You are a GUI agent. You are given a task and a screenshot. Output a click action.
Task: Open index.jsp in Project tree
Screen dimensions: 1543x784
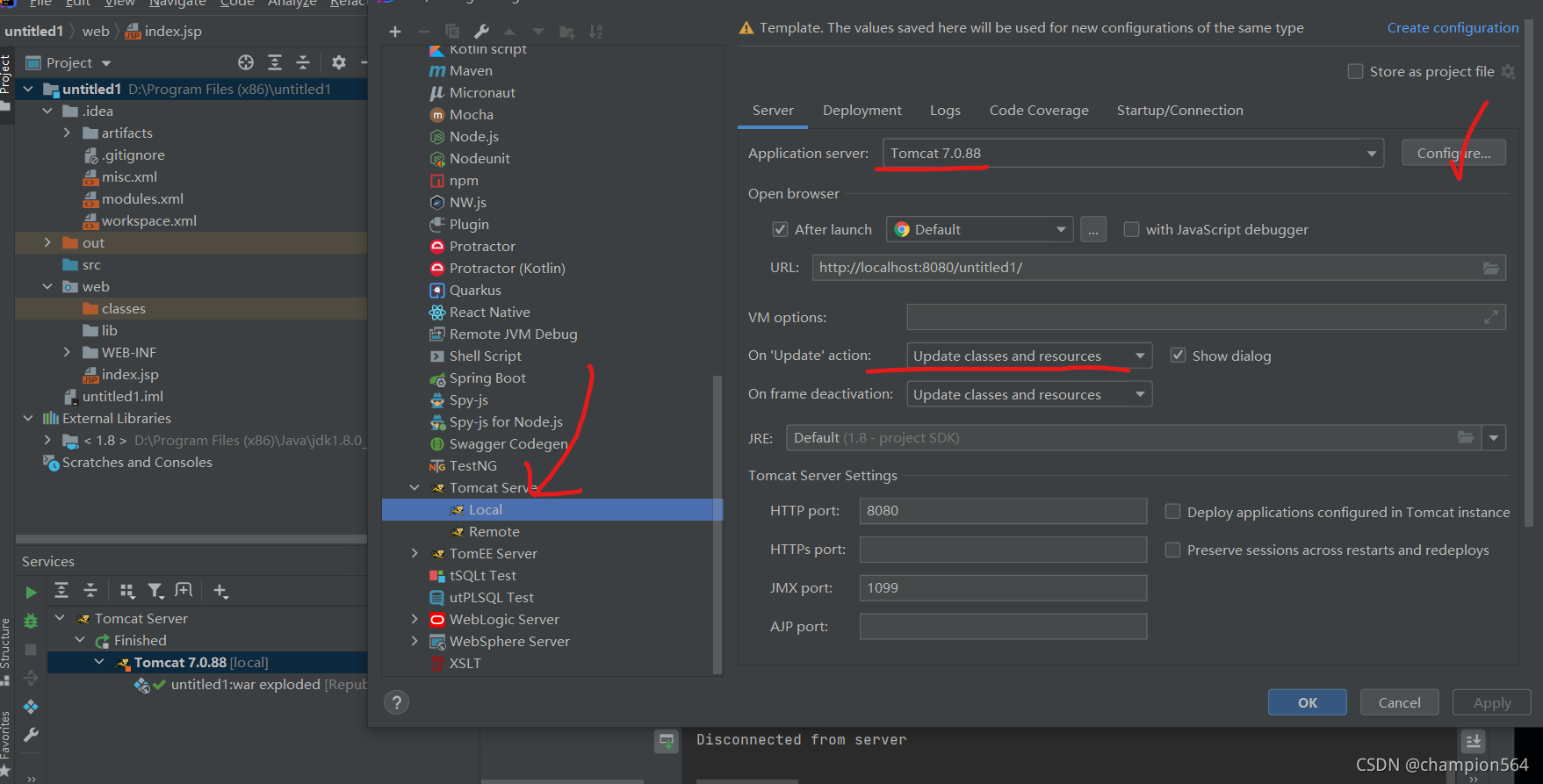130,375
